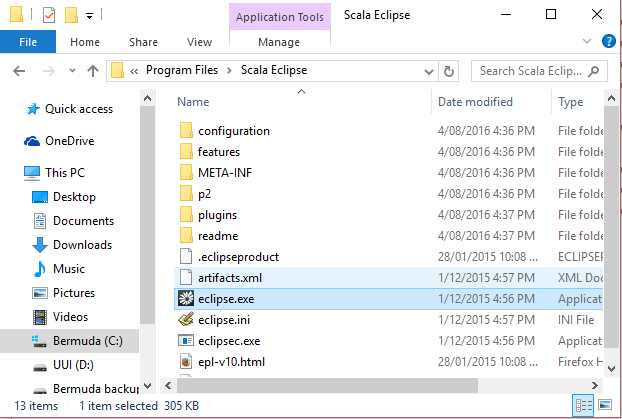The height and width of the screenshot is (419, 622).
Task: Click the Properties checkmark icon in title bar
Action: (x=49, y=15)
